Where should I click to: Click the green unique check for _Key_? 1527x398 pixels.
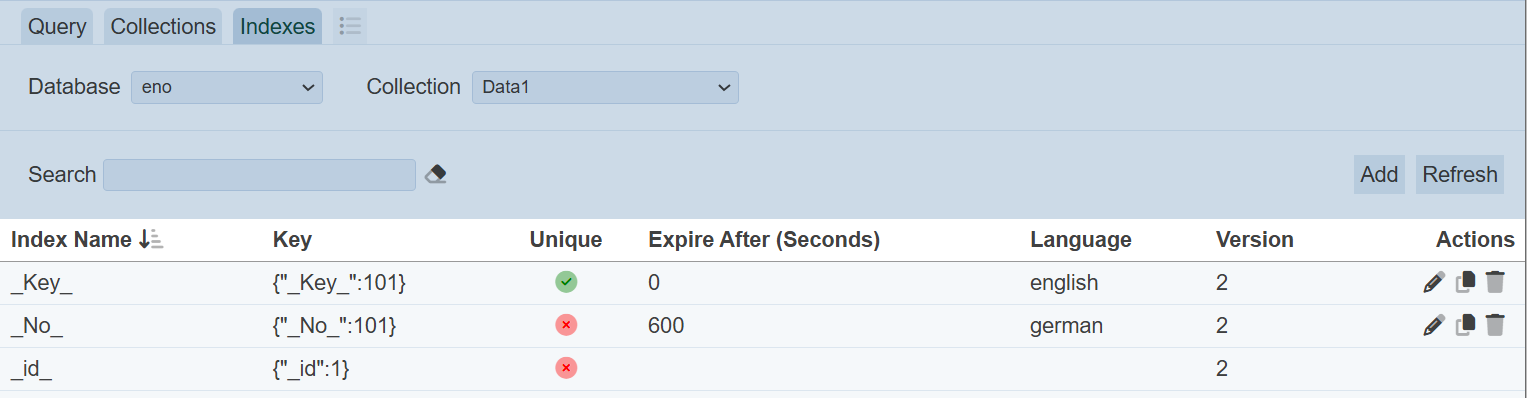[x=566, y=282]
